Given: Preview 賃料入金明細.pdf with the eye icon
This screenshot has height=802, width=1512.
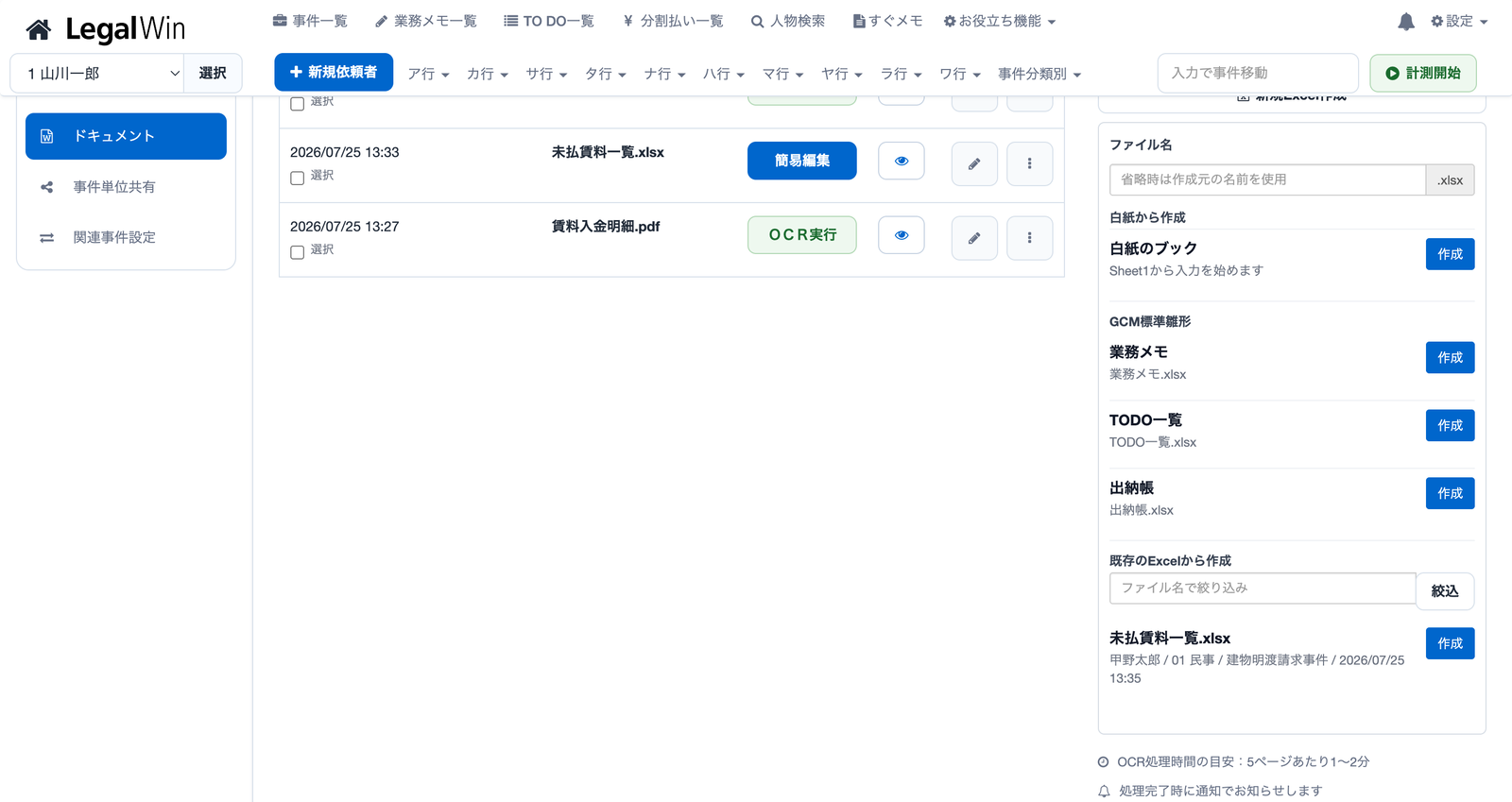Looking at the screenshot, I should tap(902, 235).
